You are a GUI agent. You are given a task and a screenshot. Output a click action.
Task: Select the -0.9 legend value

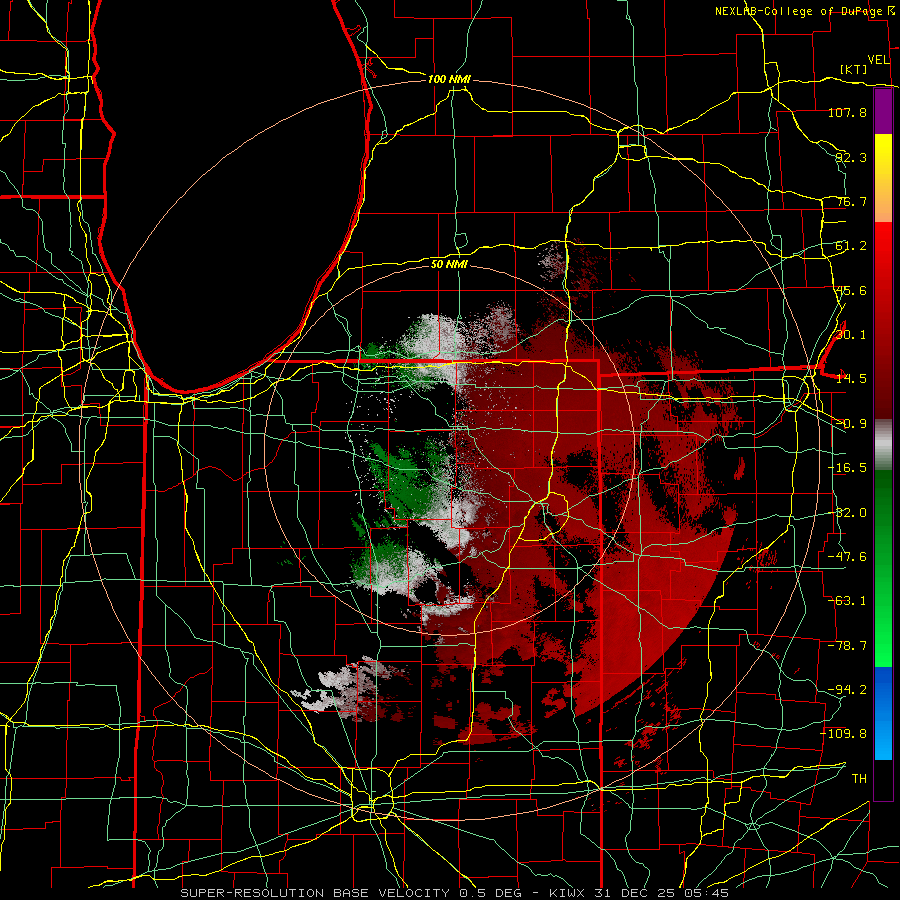coord(851,424)
